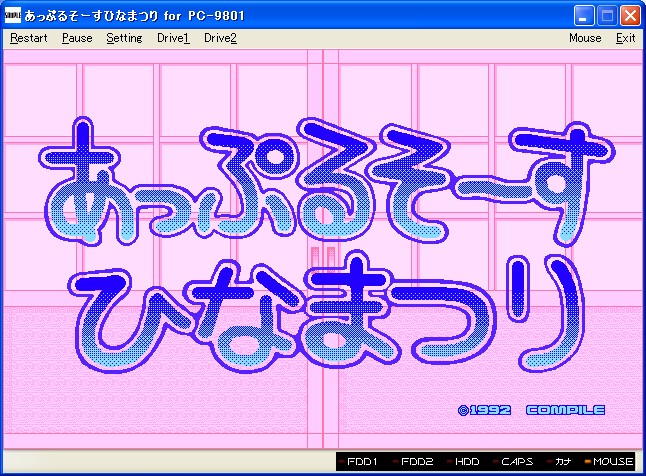Minimize the emulator window
This screenshot has height=476, width=646.
[x=584, y=16]
